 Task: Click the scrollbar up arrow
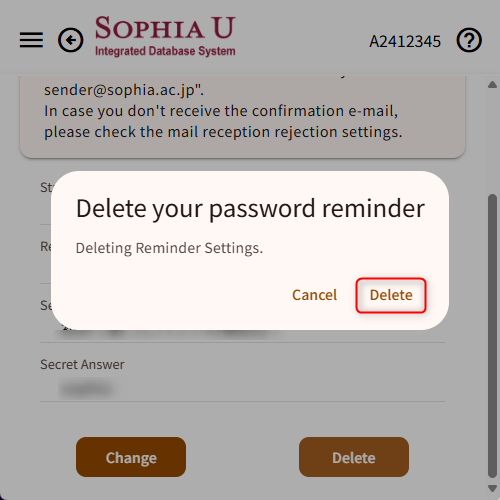point(492,85)
